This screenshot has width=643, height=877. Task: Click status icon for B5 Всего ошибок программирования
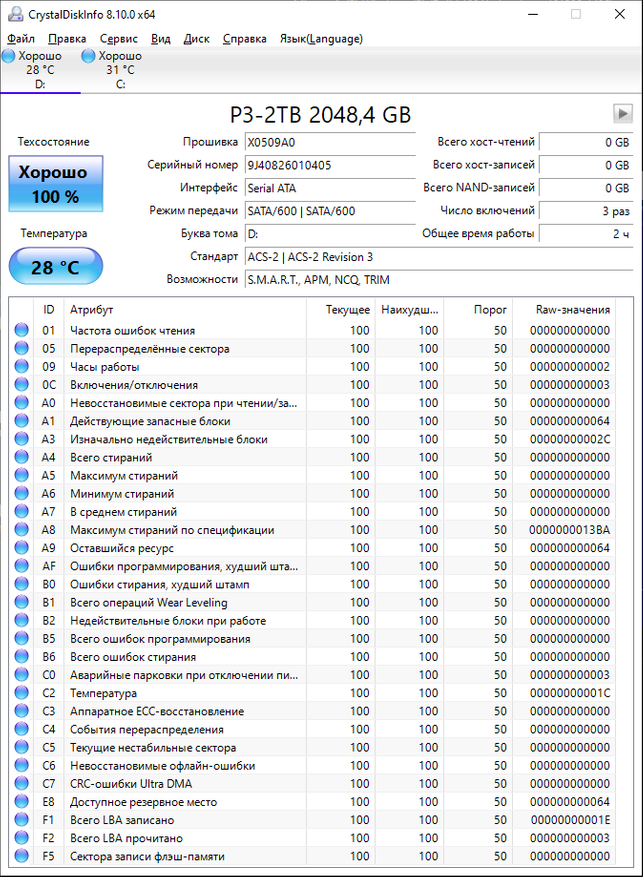(x=22, y=638)
